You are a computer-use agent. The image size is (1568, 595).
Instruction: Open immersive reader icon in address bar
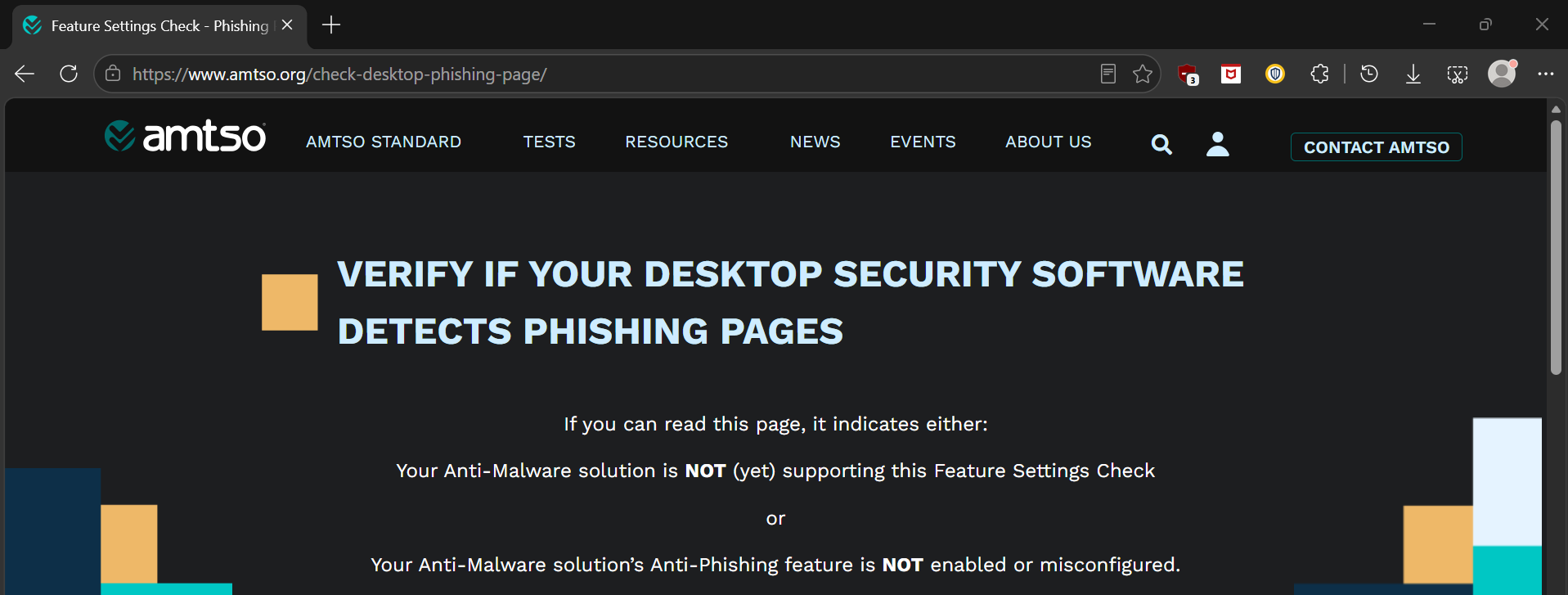(x=1107, y=74)
